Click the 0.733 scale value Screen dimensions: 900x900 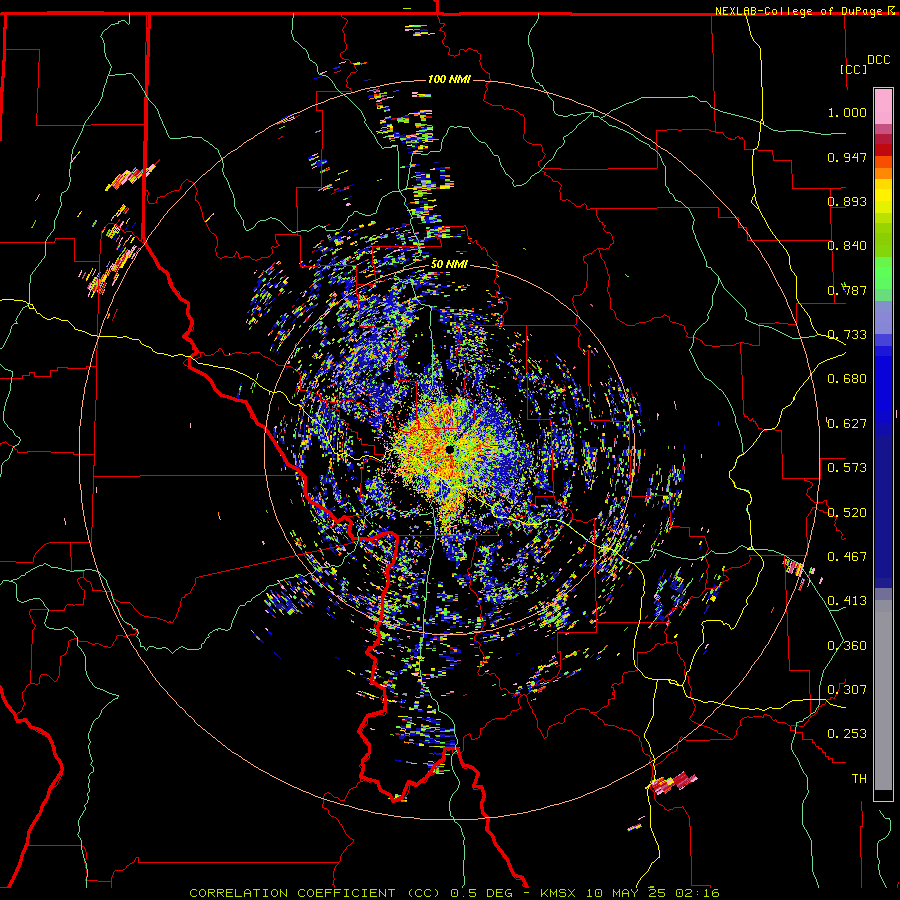(847, 335)
